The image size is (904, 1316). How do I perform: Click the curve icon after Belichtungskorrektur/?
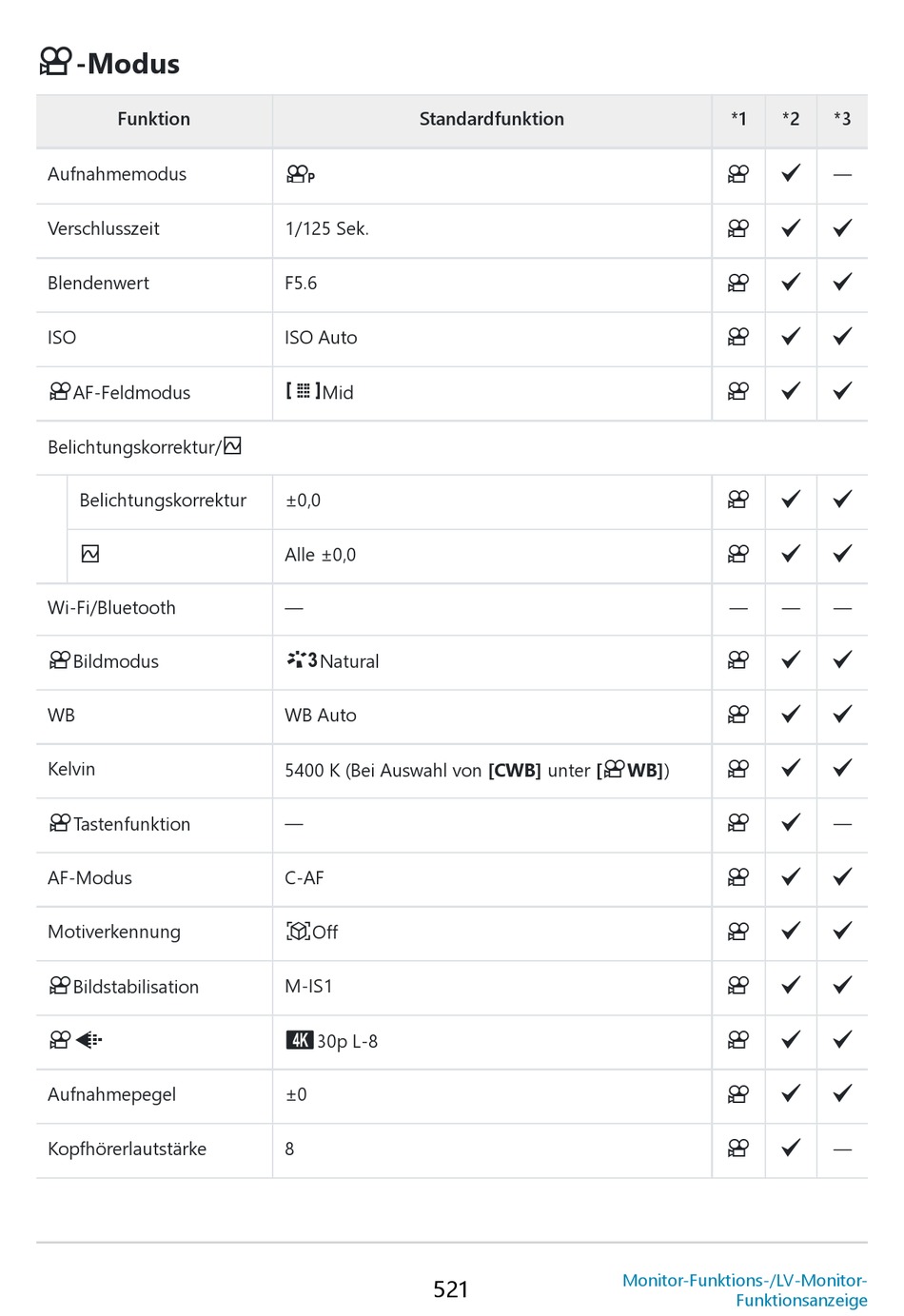click(232, 445)
